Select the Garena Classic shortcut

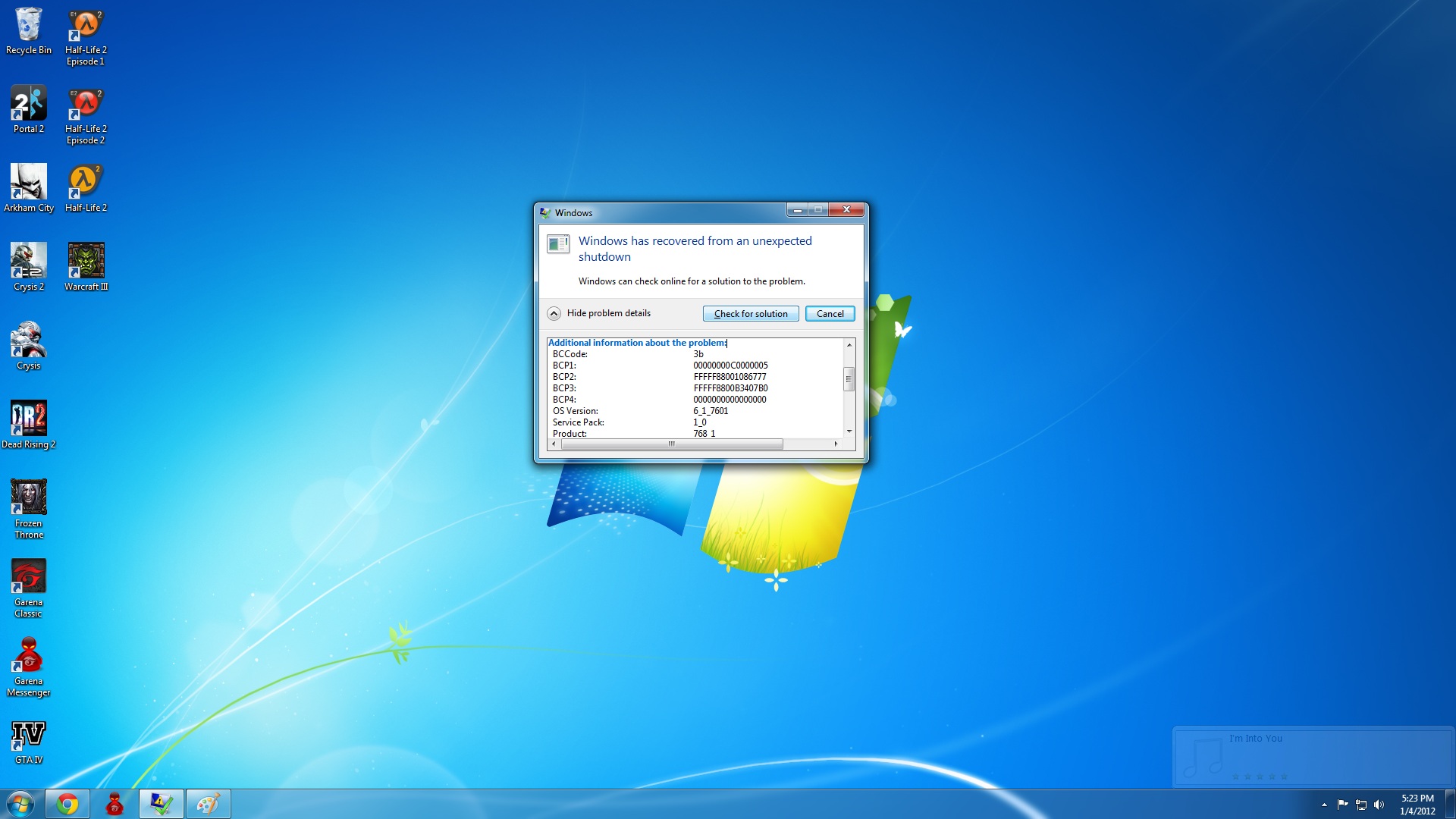(x=29, y=588)
